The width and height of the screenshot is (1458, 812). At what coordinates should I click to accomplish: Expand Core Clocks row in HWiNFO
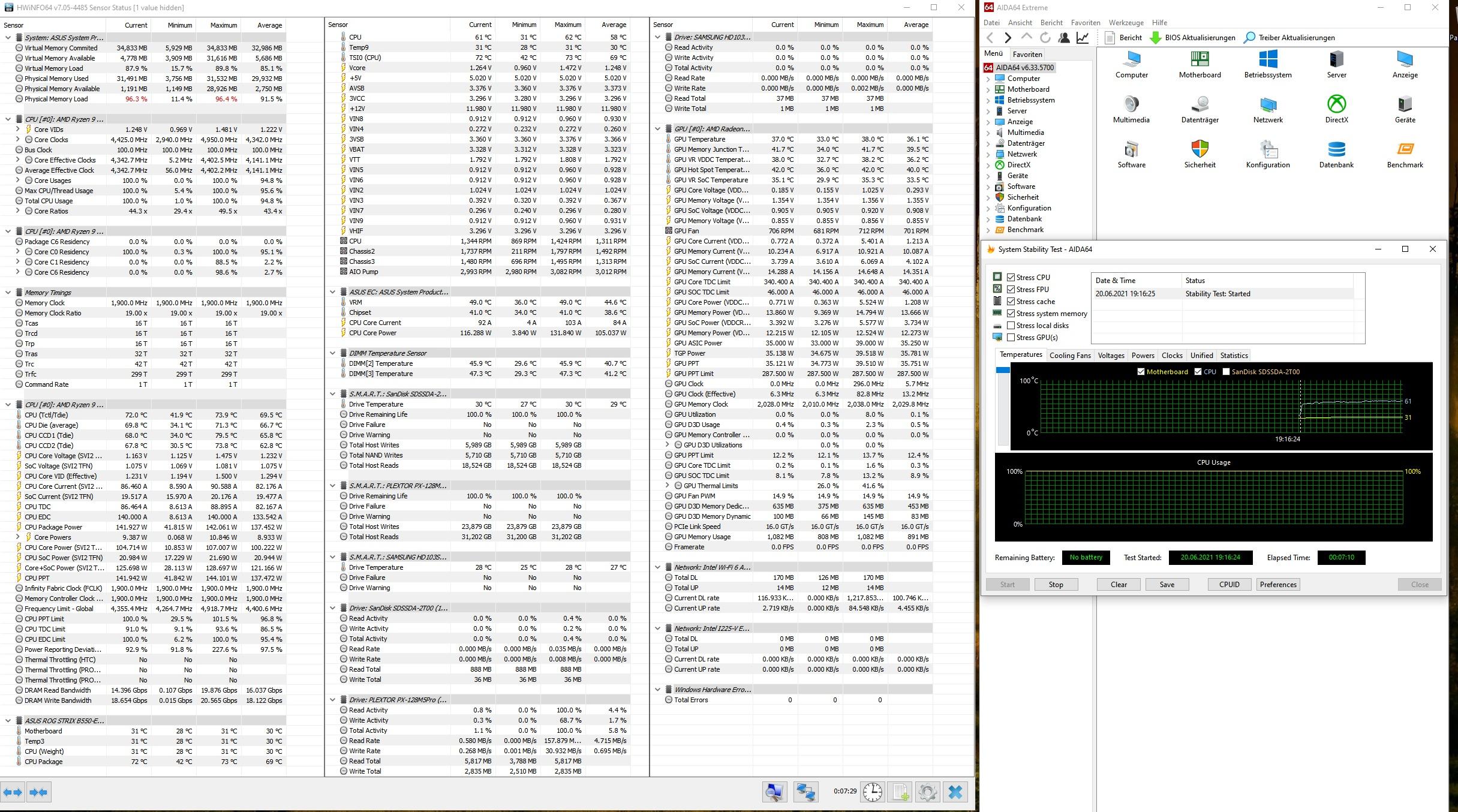17,139
